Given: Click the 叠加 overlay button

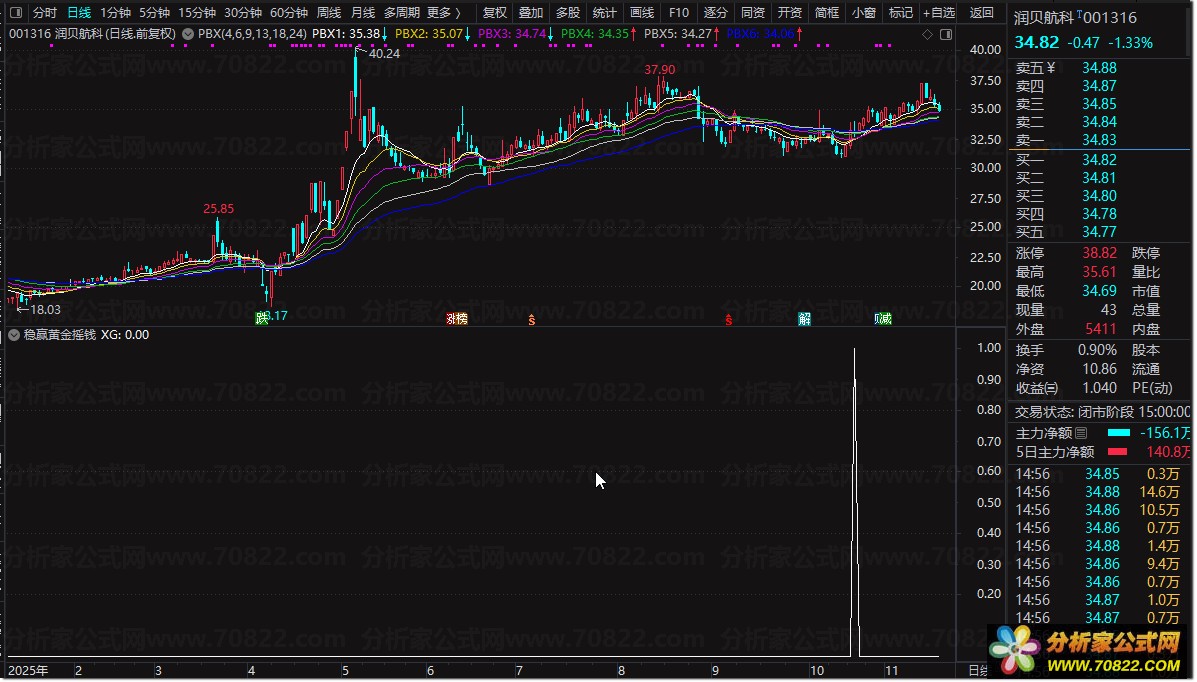Looking at the screenshot, I should pyautogui.click(x=531, y=12).
